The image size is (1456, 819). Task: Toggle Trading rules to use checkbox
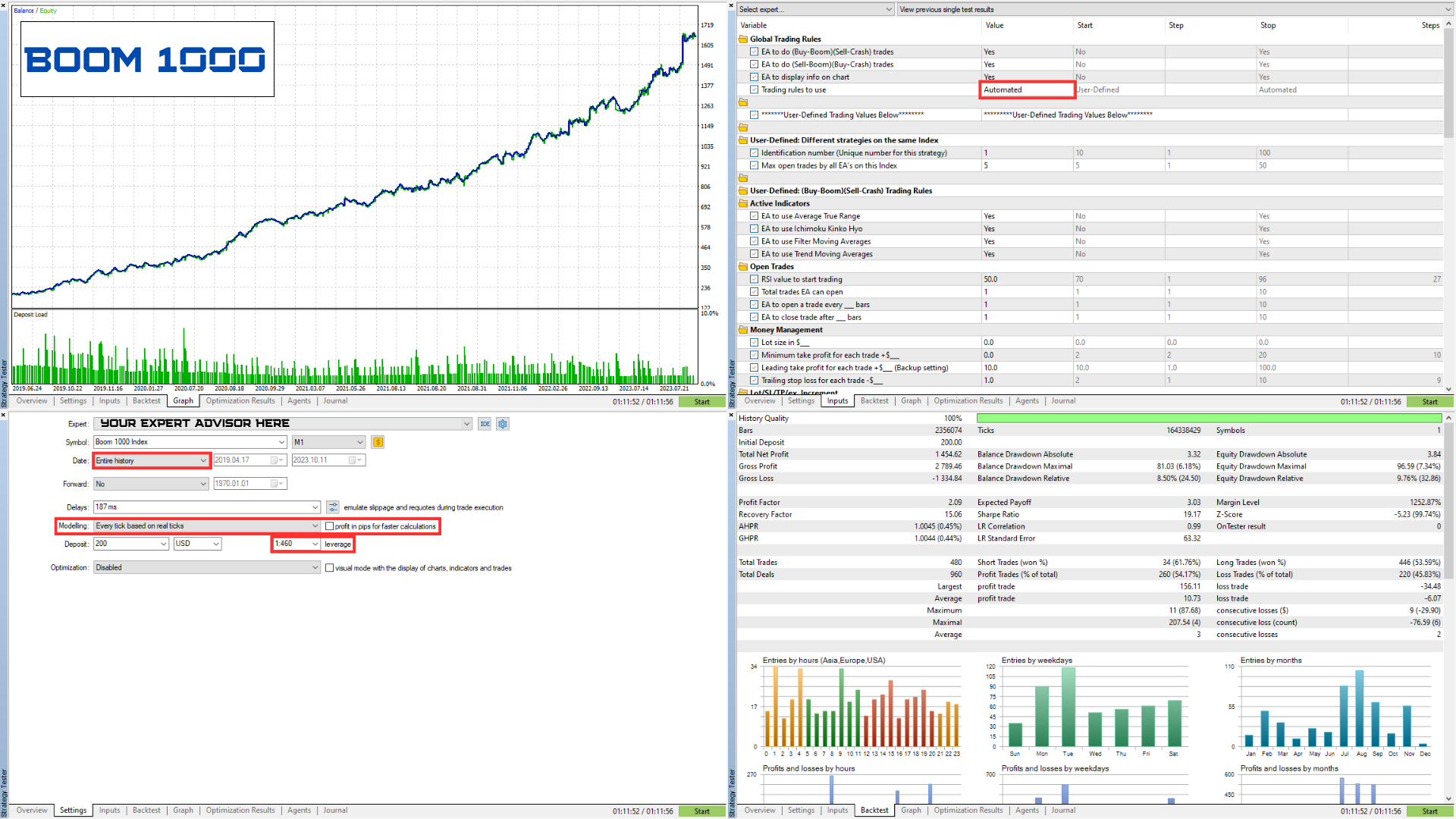coord(755,89)
